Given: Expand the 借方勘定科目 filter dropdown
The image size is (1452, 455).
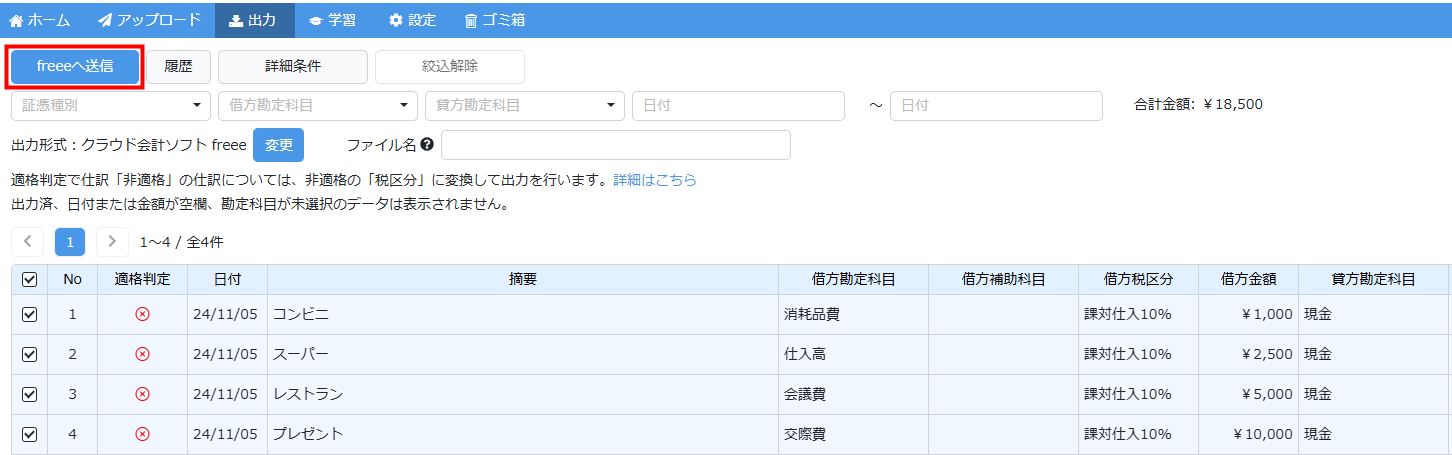Looking at the screenshot, I should tap(317, 105).
